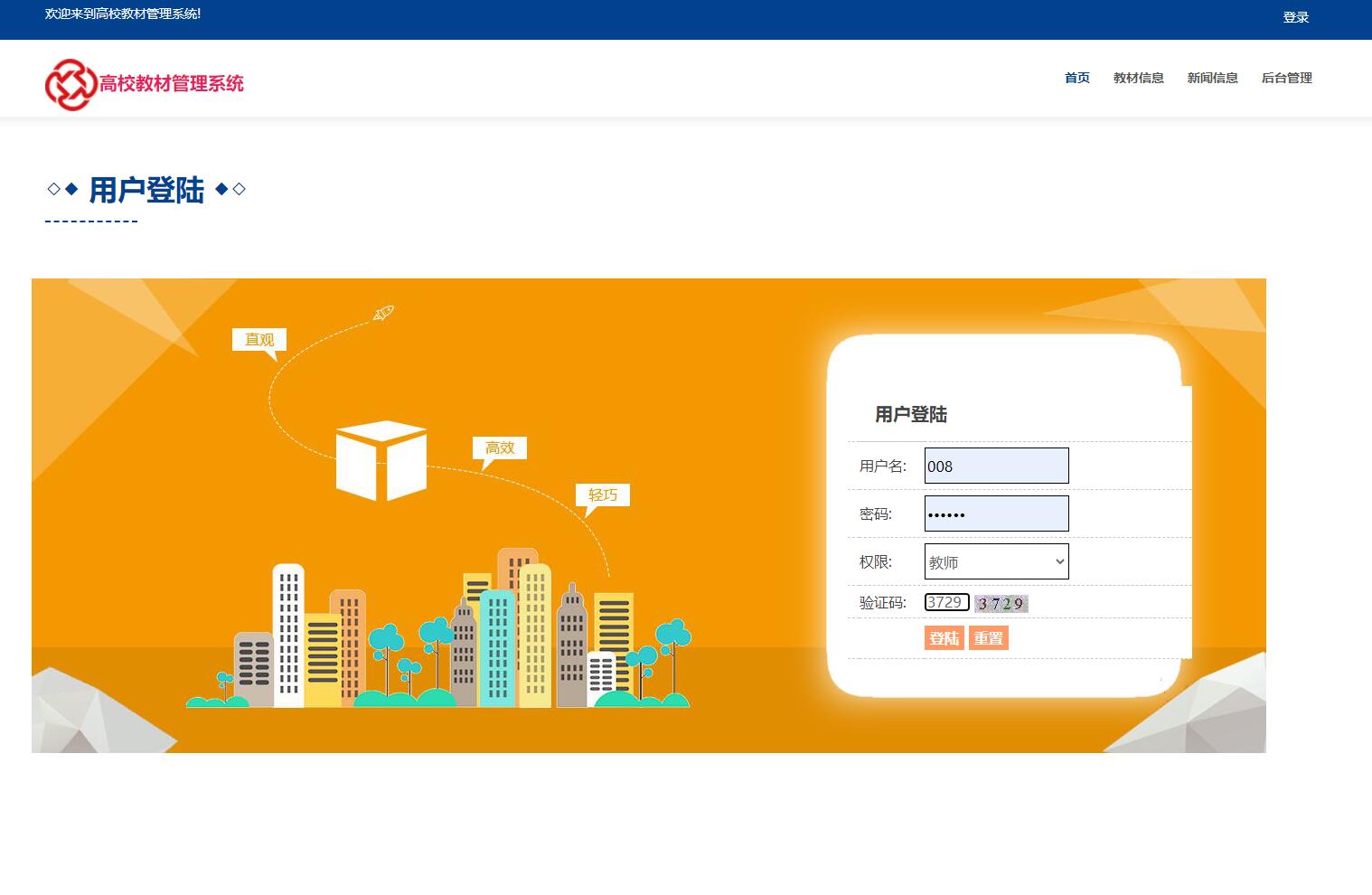Screen dimensions: 1372x895
Task: Click the captcha image showing 3729
Action: 1001,603
